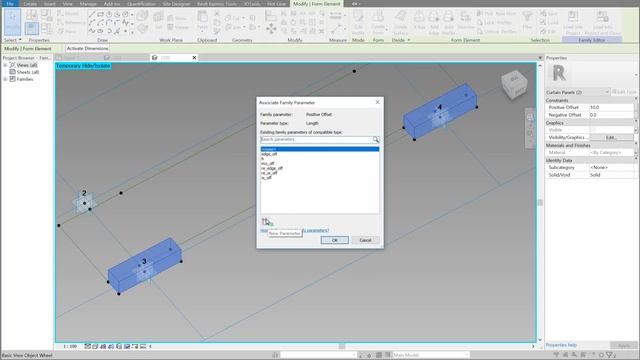Viewport: 640px width, 360px height.
Task: Expand Views (all) in Project Browser
Action: 5,65
